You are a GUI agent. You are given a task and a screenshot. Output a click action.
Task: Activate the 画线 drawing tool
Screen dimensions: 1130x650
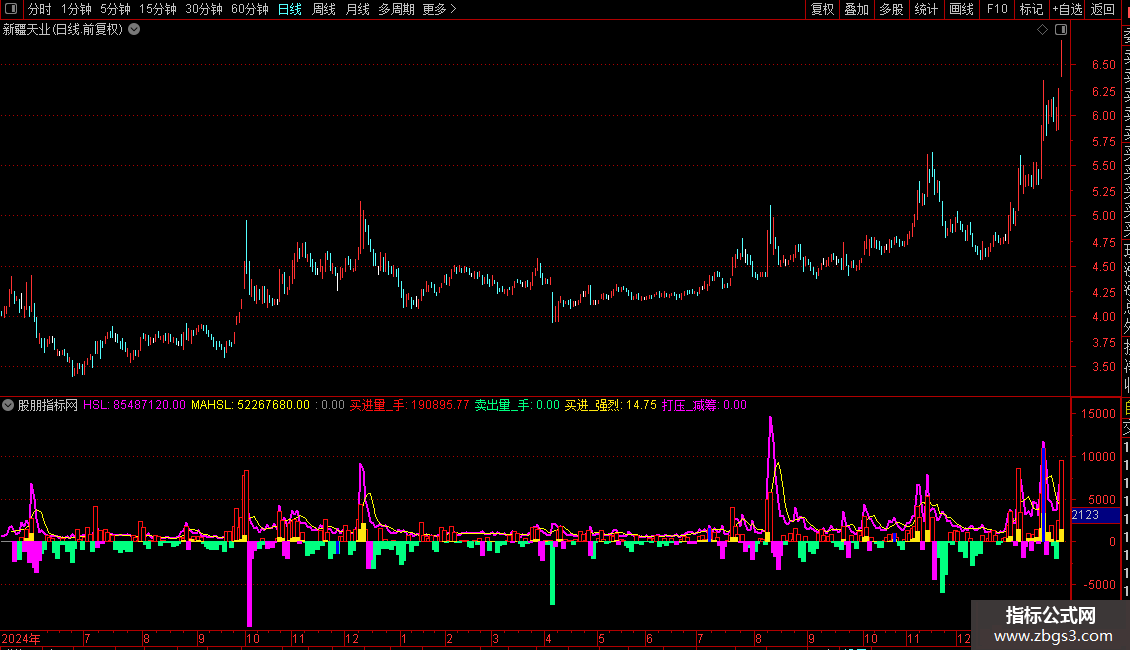[961, 9]
